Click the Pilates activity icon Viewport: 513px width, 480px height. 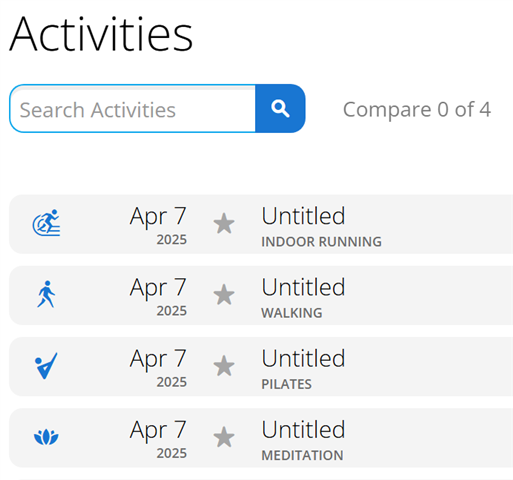tap(46, 366)
